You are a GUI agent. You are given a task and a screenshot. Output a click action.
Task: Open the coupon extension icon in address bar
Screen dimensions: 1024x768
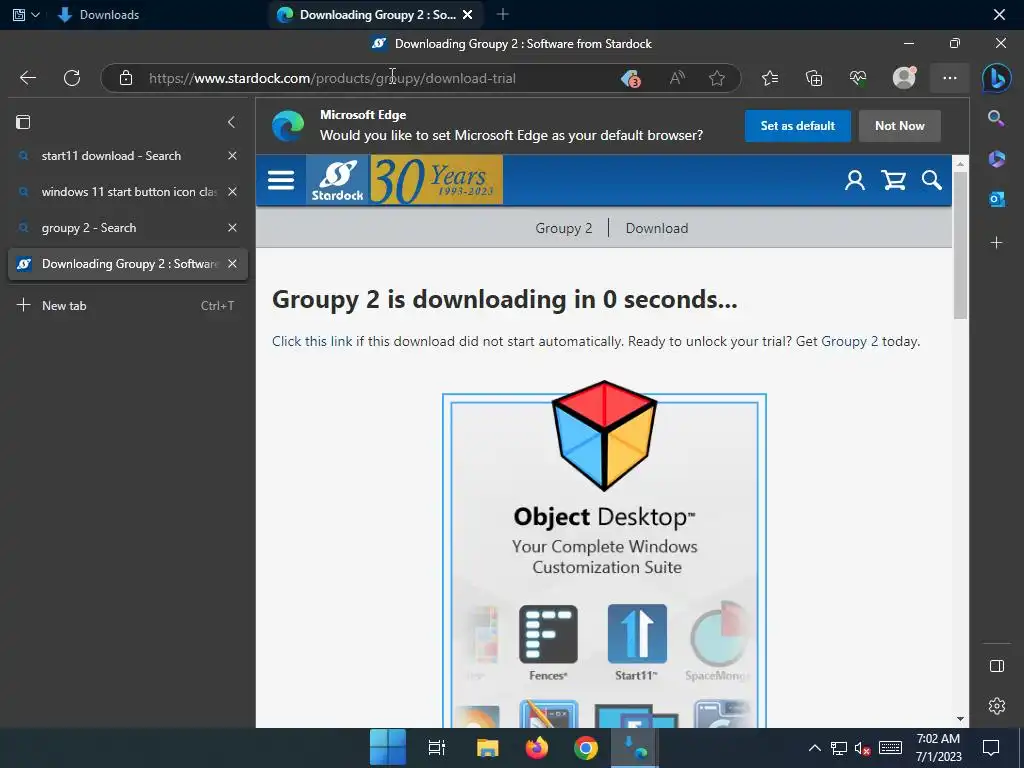point(631,78)
